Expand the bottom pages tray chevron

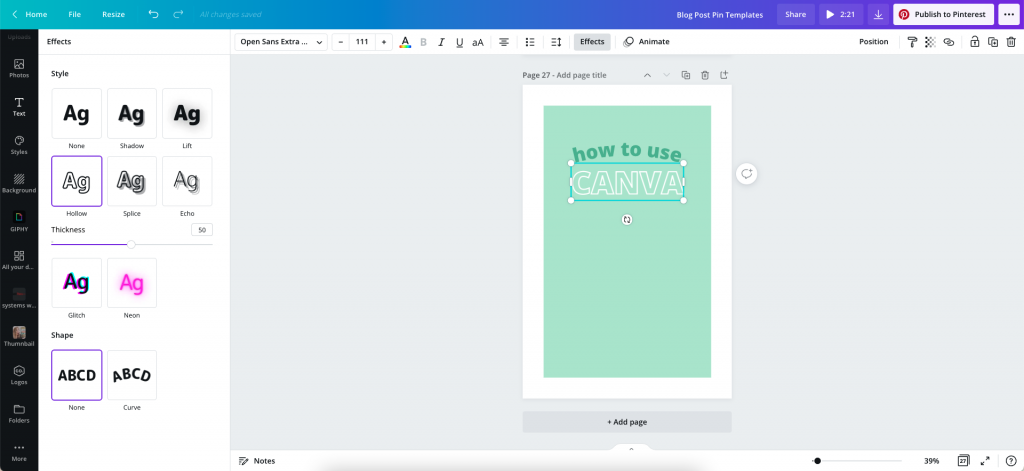631,449
